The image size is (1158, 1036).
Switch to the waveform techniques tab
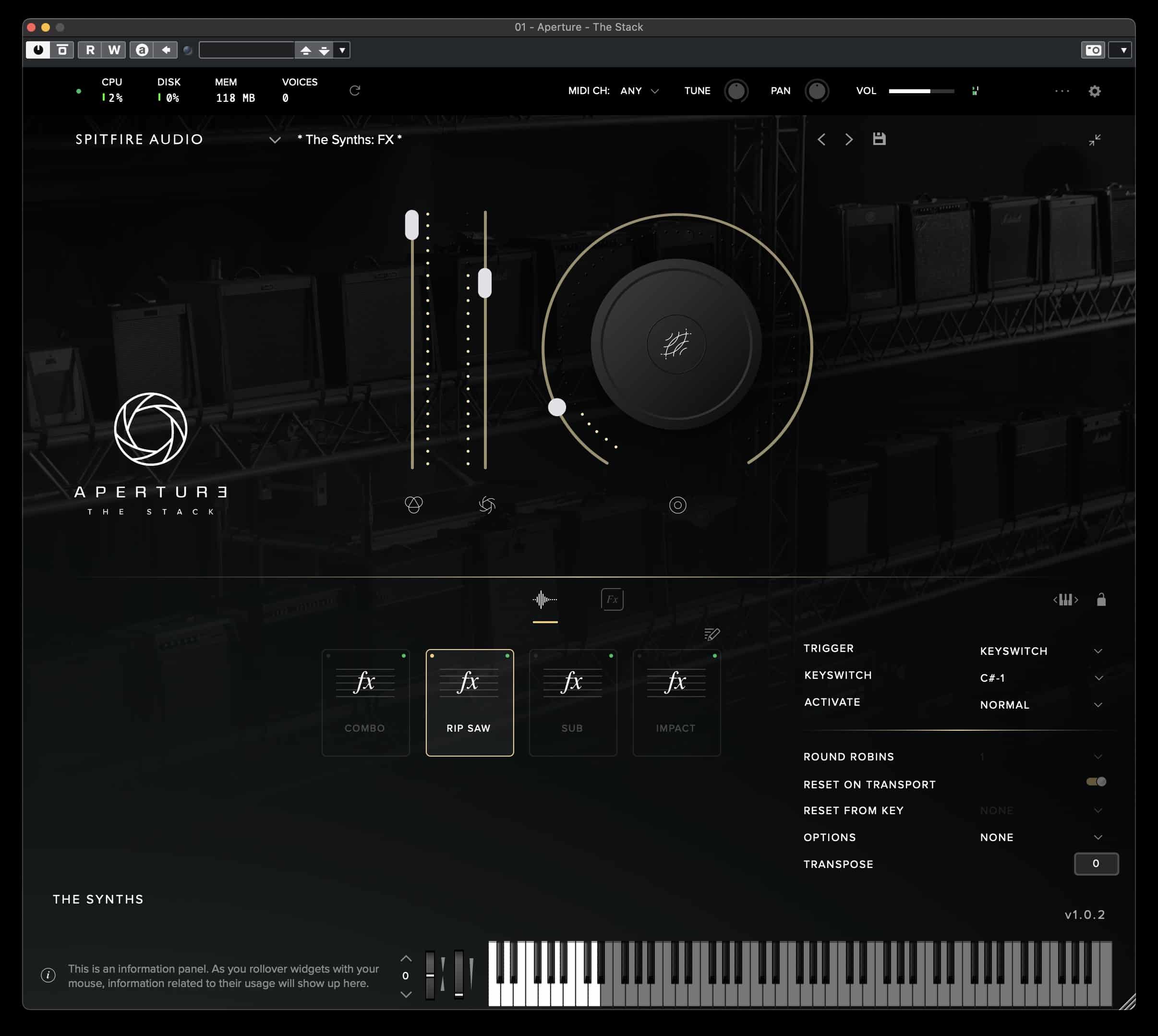click(x=545, y=600)
